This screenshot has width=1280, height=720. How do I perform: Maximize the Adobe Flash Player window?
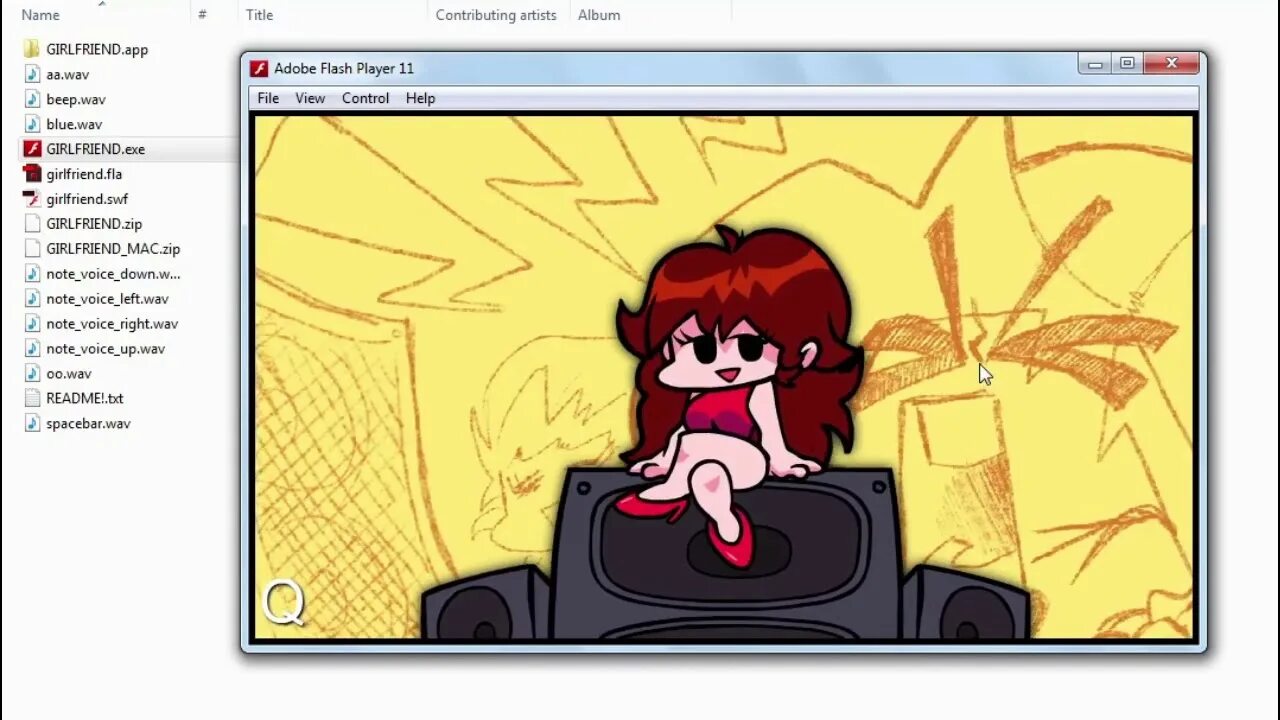1127,64
